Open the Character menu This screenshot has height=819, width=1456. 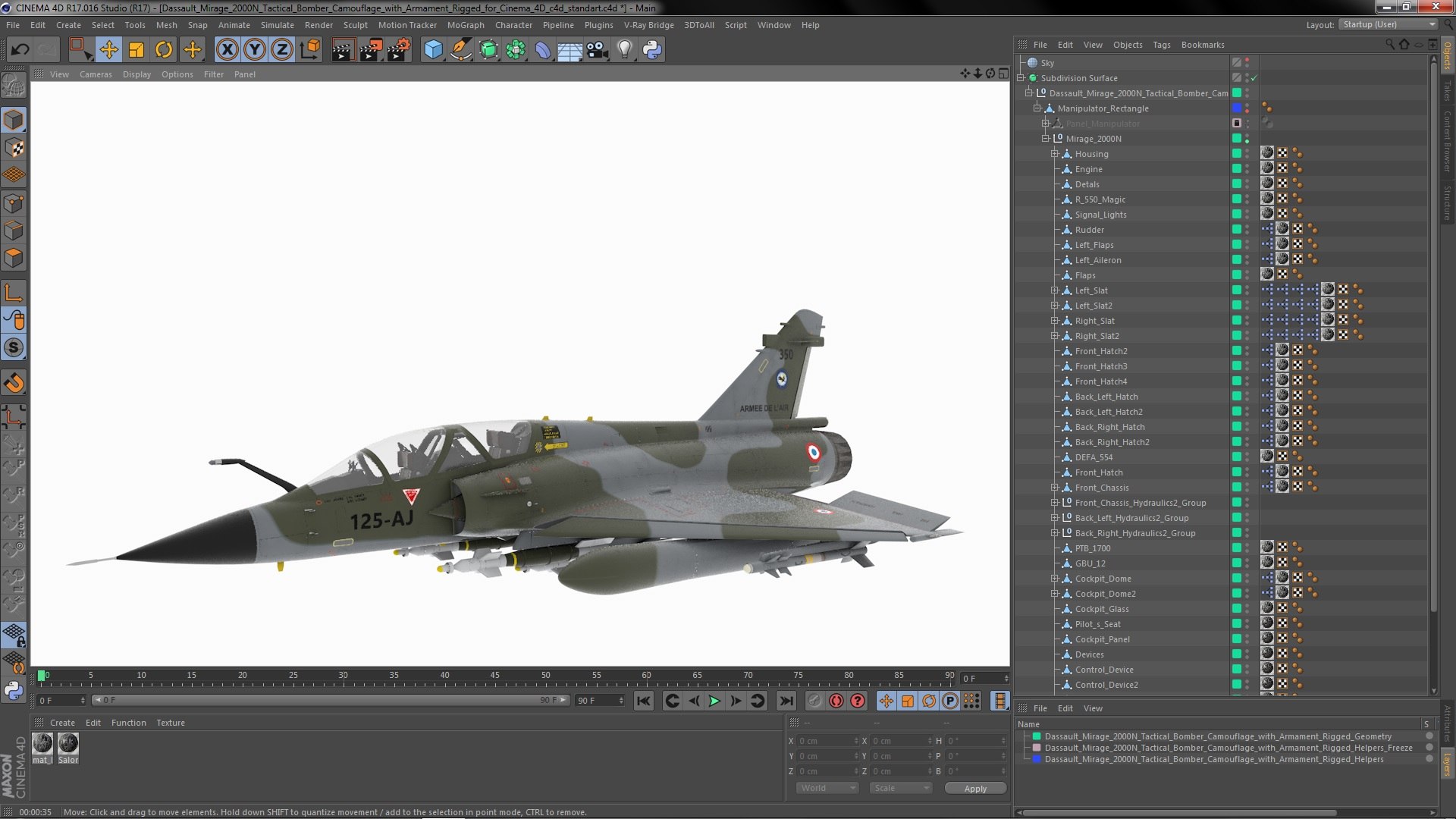(x=513, y=25)
